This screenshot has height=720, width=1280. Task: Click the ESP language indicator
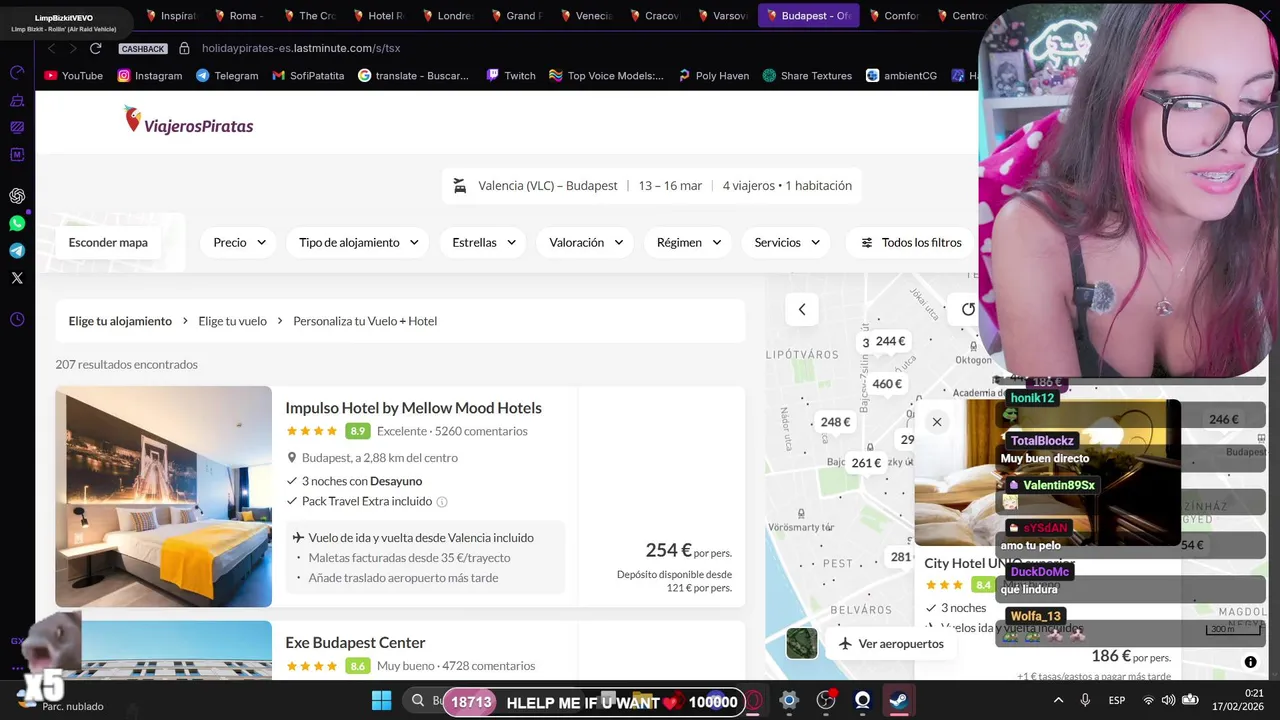click(1116, 700)
